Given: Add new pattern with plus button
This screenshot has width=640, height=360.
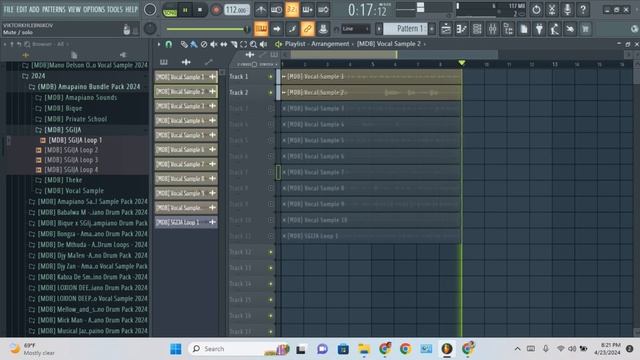Looking at the screenshot, I should click(x=432, y=29).
